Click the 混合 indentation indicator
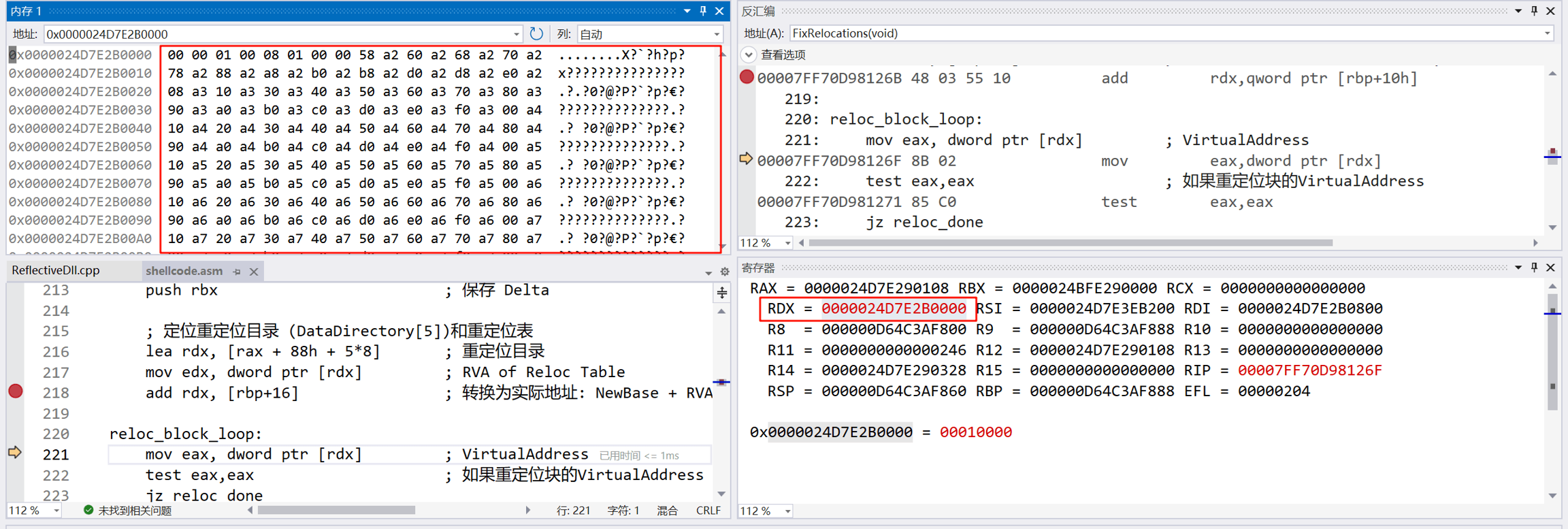The height and width of the screenshot is (529, 1568). [667, 511]
